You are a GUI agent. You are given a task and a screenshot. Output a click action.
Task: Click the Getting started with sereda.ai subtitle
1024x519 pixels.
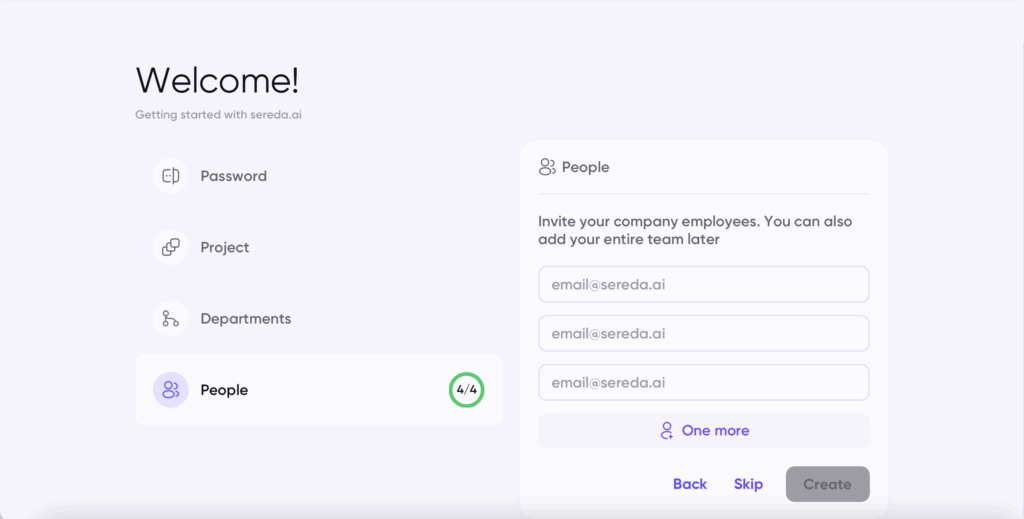pyautogui.click(x=218, y=115)
